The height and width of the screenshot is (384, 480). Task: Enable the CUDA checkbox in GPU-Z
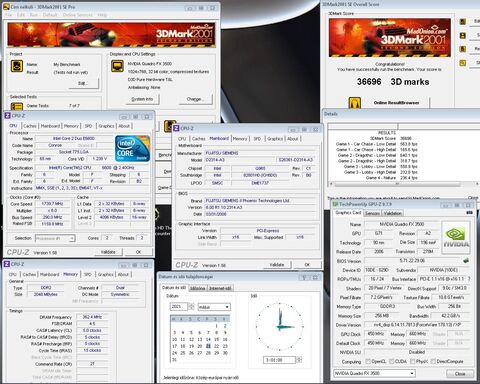[x=392, y=361]
